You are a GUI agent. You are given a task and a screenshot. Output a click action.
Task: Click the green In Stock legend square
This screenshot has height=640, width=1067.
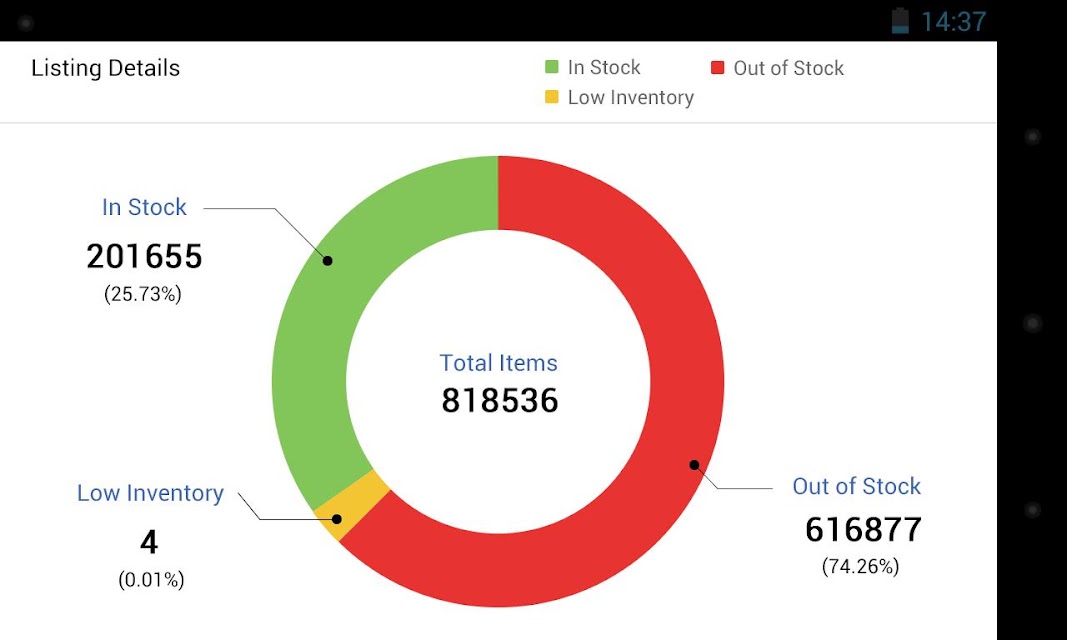tap(552, 67)
